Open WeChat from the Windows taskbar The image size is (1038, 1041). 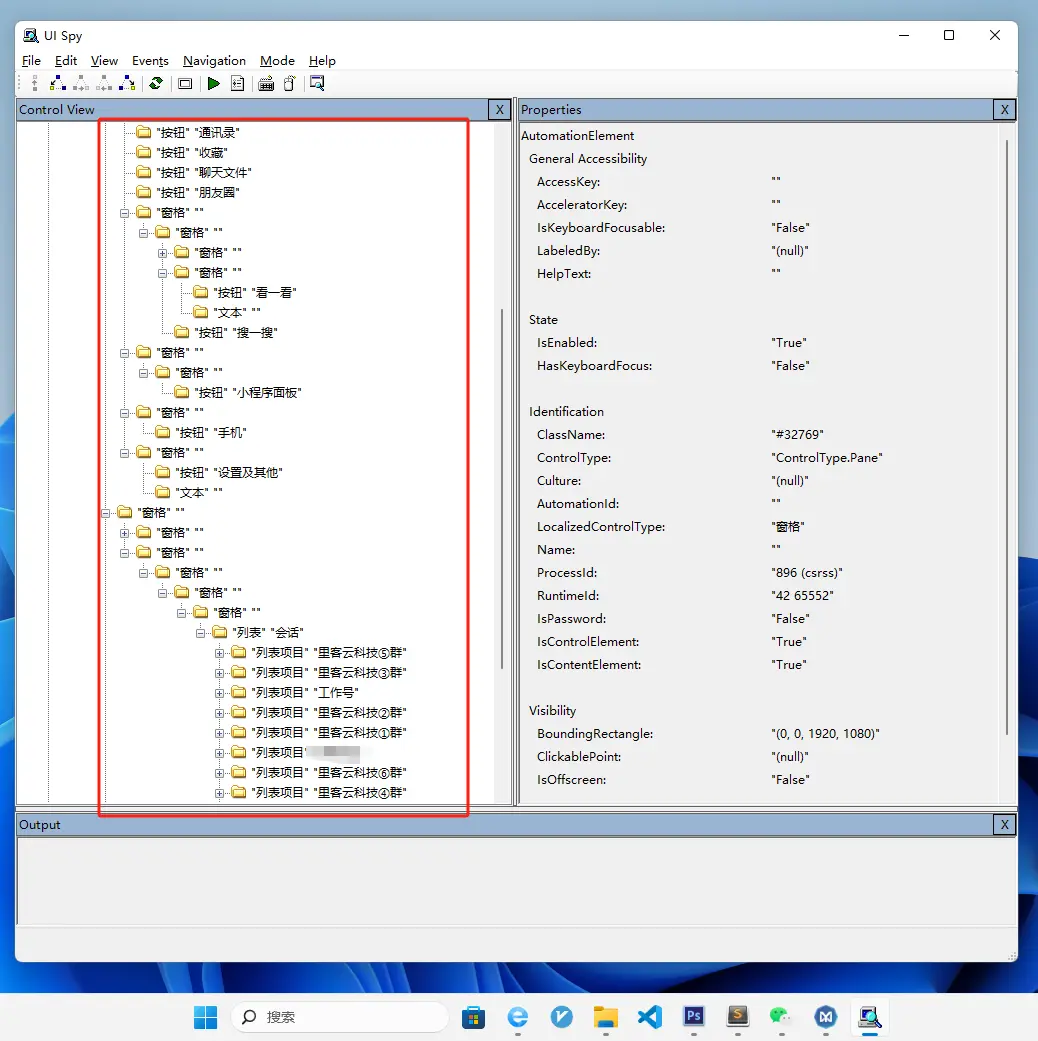click(779, 1017)
